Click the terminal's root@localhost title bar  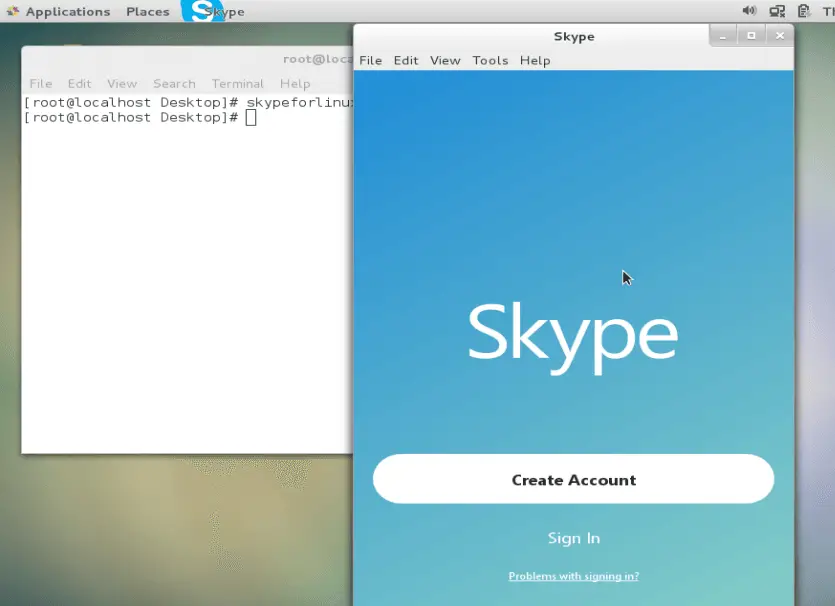(187, 59)
